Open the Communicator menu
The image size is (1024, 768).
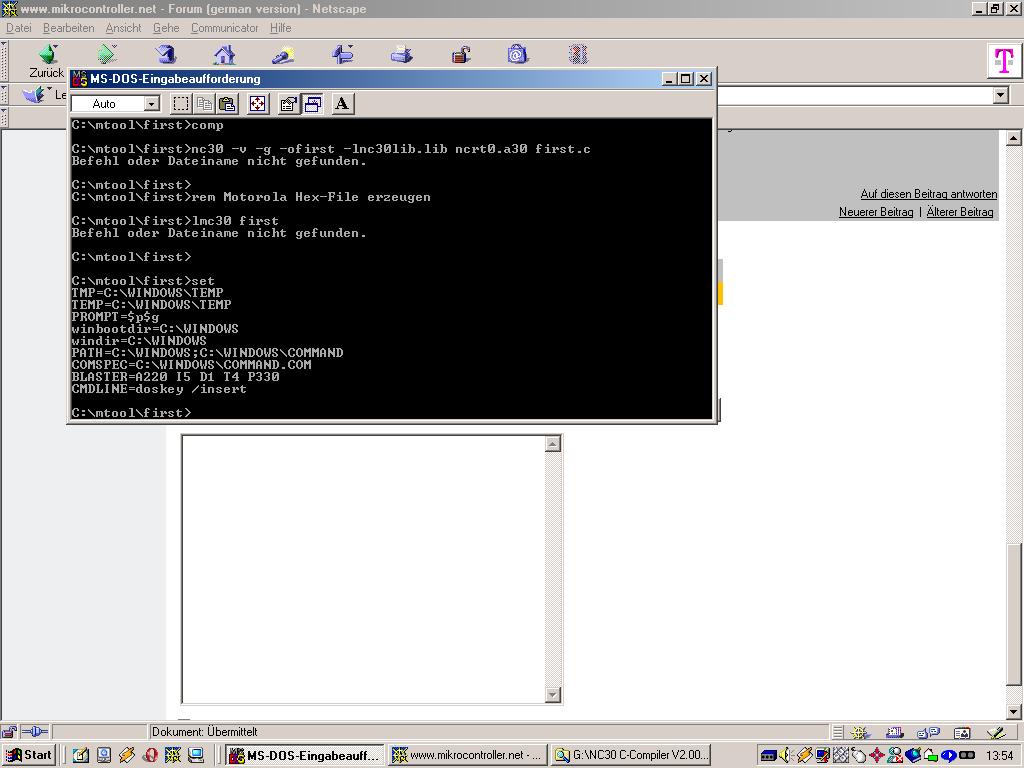pos(225,28)
